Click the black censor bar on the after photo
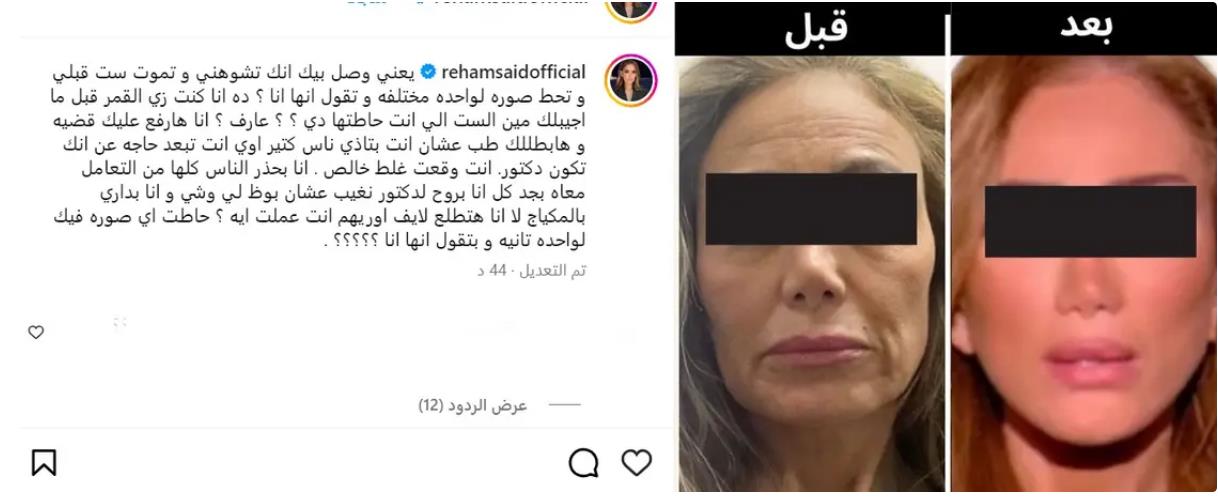 1090,221
